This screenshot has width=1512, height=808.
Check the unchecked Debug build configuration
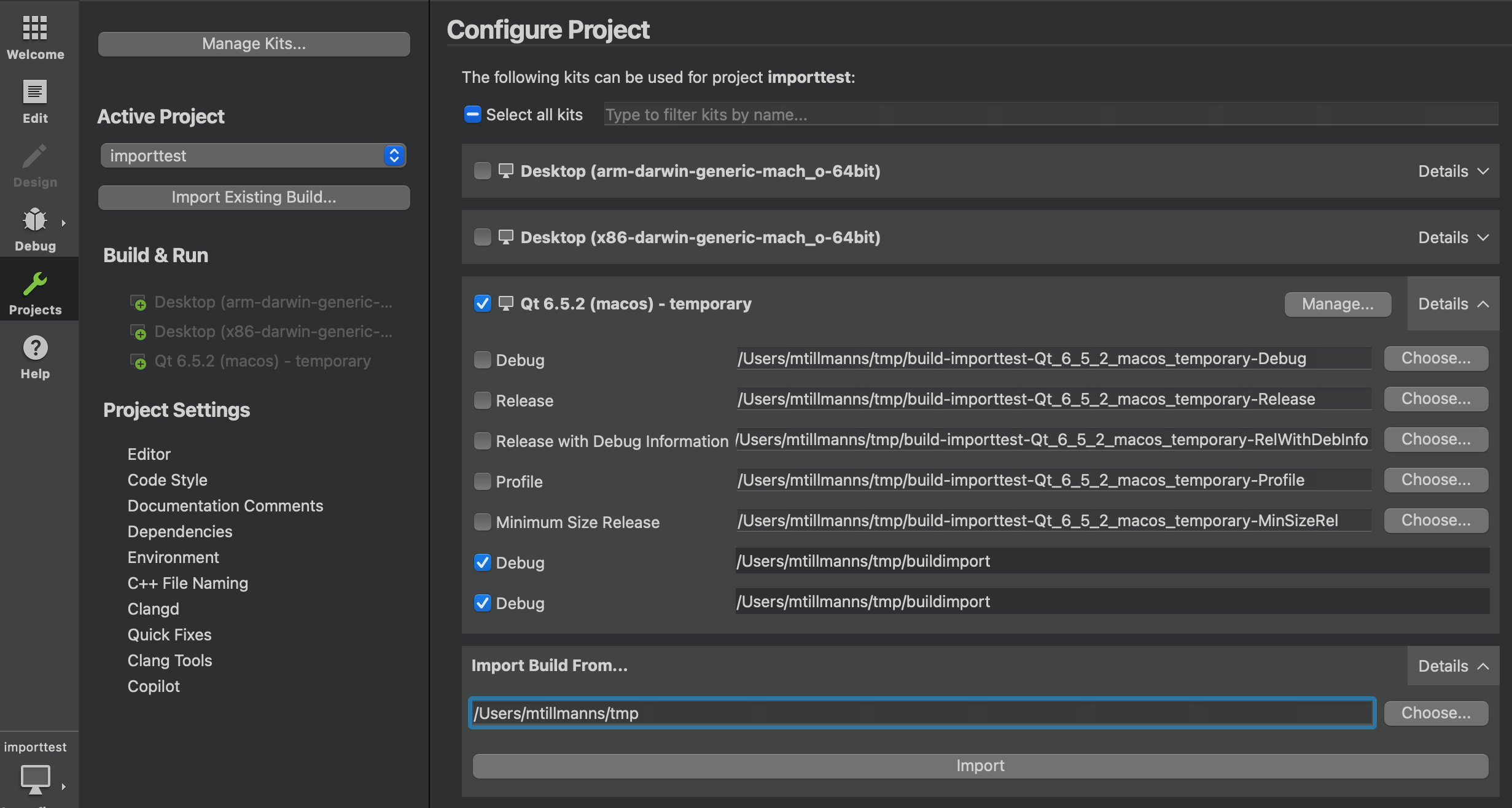coord(482,360)
